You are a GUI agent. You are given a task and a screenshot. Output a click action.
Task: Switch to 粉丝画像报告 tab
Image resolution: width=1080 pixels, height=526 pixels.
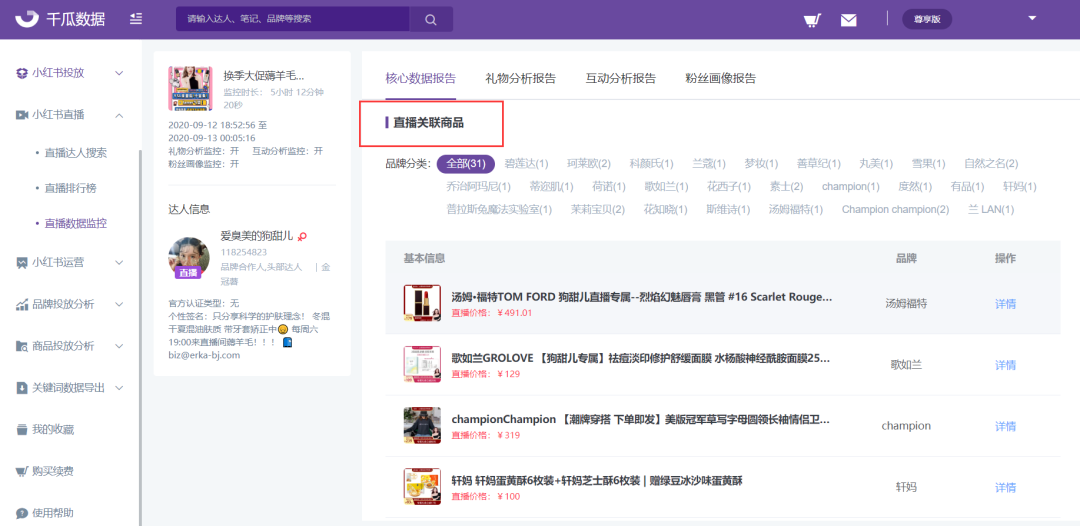click(x=720, y=78)
